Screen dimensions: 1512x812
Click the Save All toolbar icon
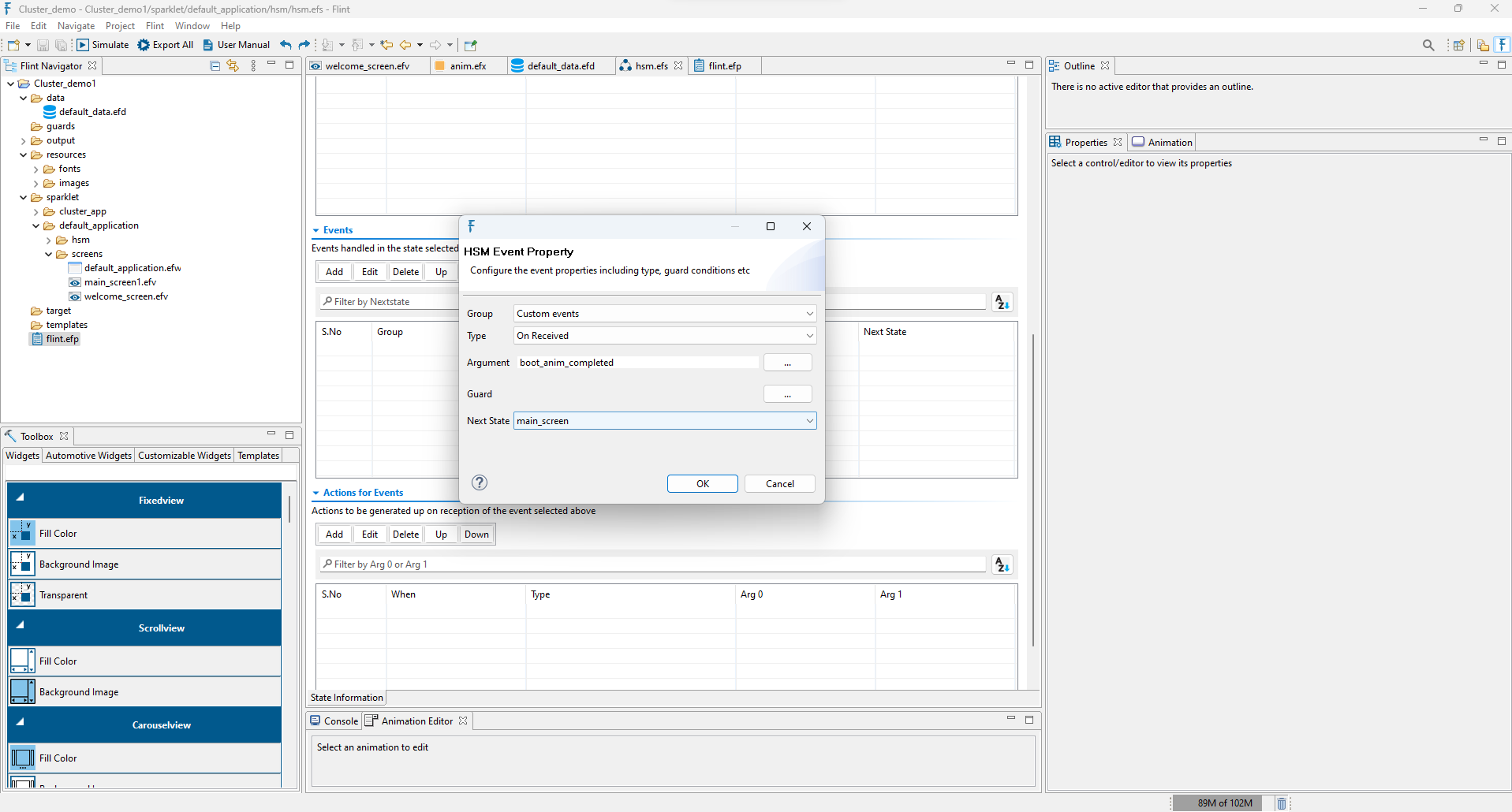click(x=61, y=45)
